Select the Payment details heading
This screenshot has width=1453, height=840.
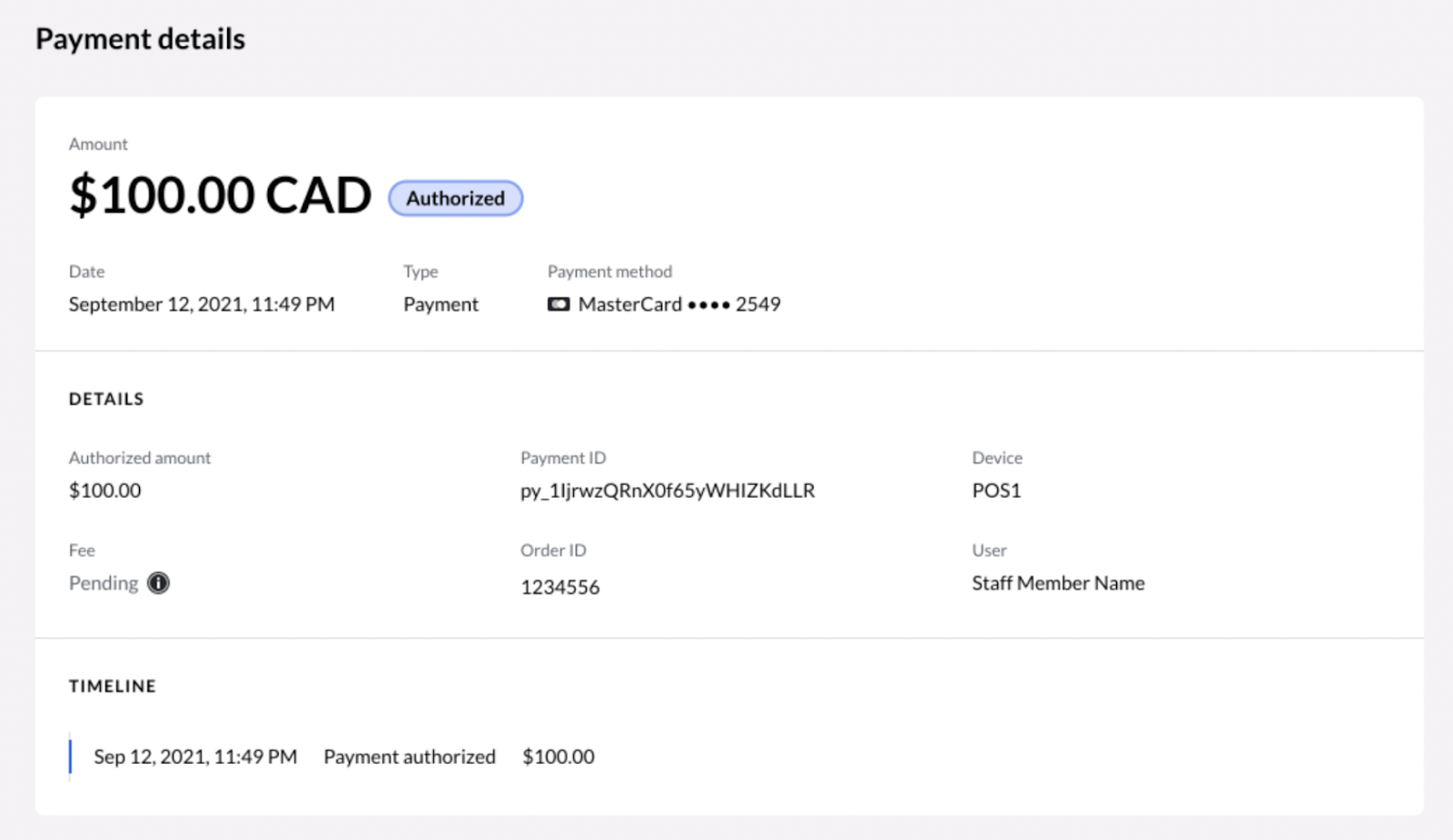(140, 38)
